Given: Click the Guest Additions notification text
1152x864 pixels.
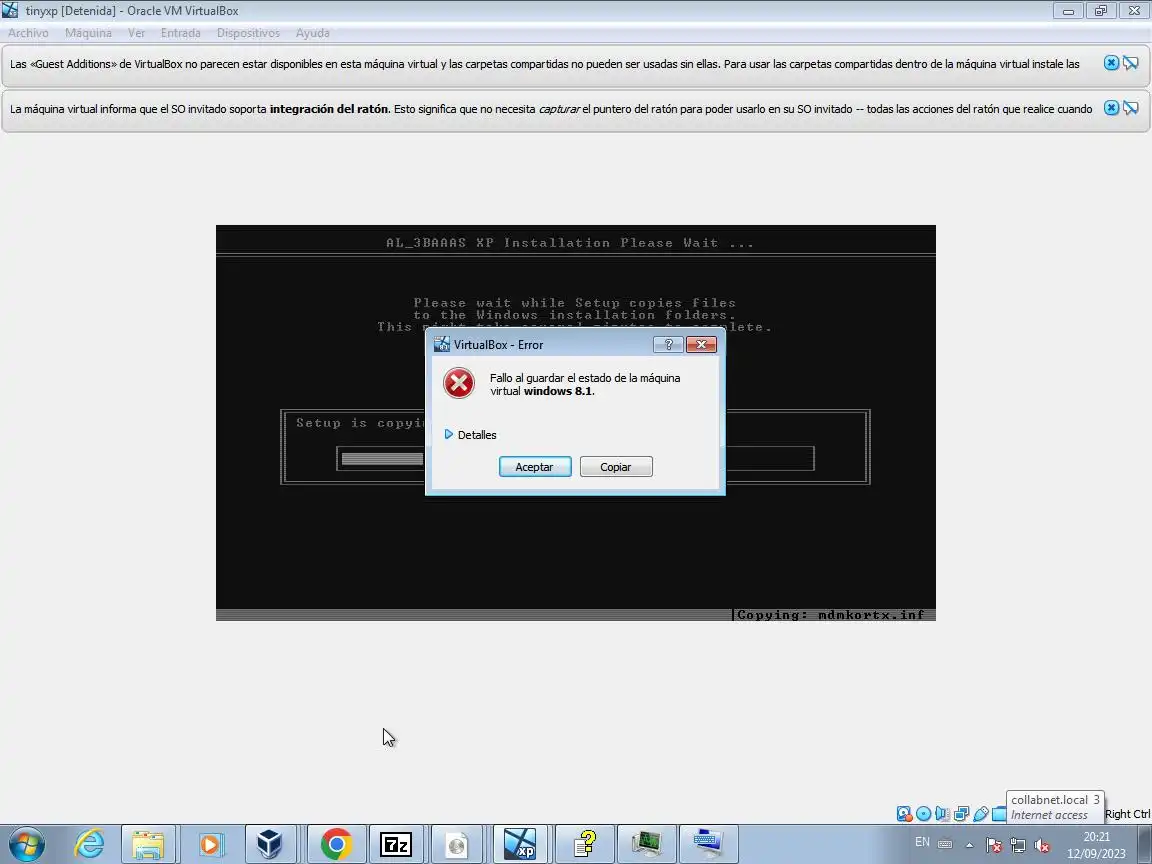Looking at the screenshot, I should pyautogui.click(x=544, y=64).
